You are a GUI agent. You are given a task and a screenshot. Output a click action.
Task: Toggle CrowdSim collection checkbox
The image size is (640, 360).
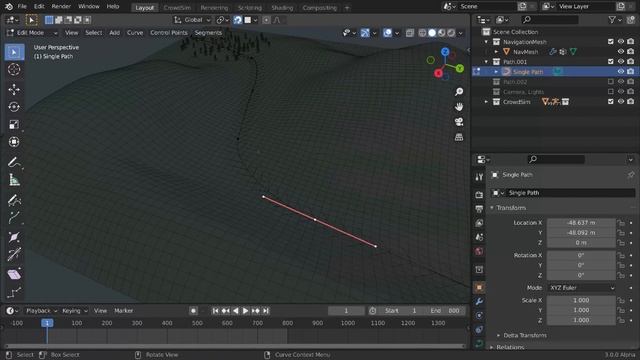(x=611, y=102)
